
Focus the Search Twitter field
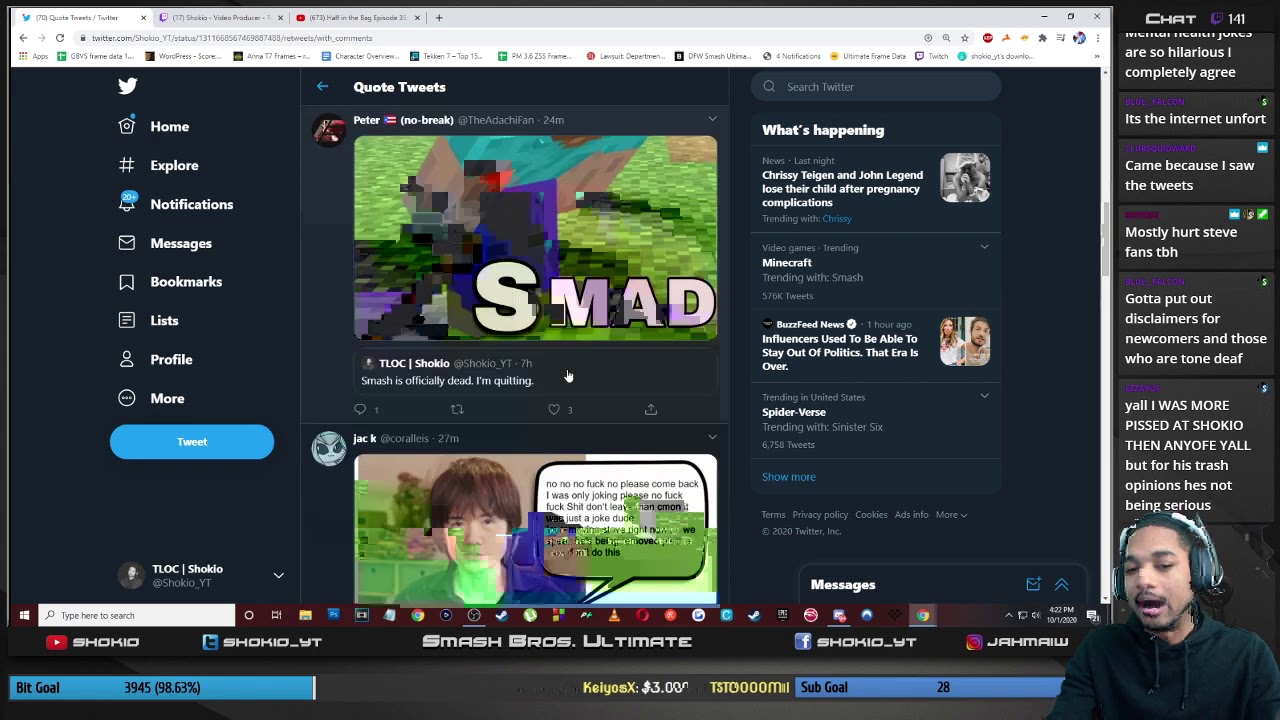click(x=876, y=87)
